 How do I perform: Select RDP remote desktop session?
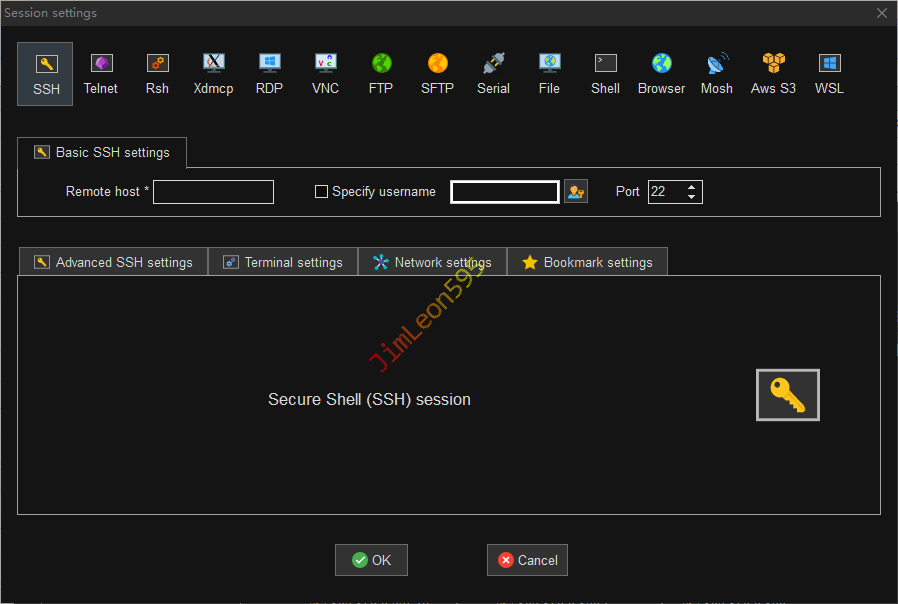pos(269,74)
